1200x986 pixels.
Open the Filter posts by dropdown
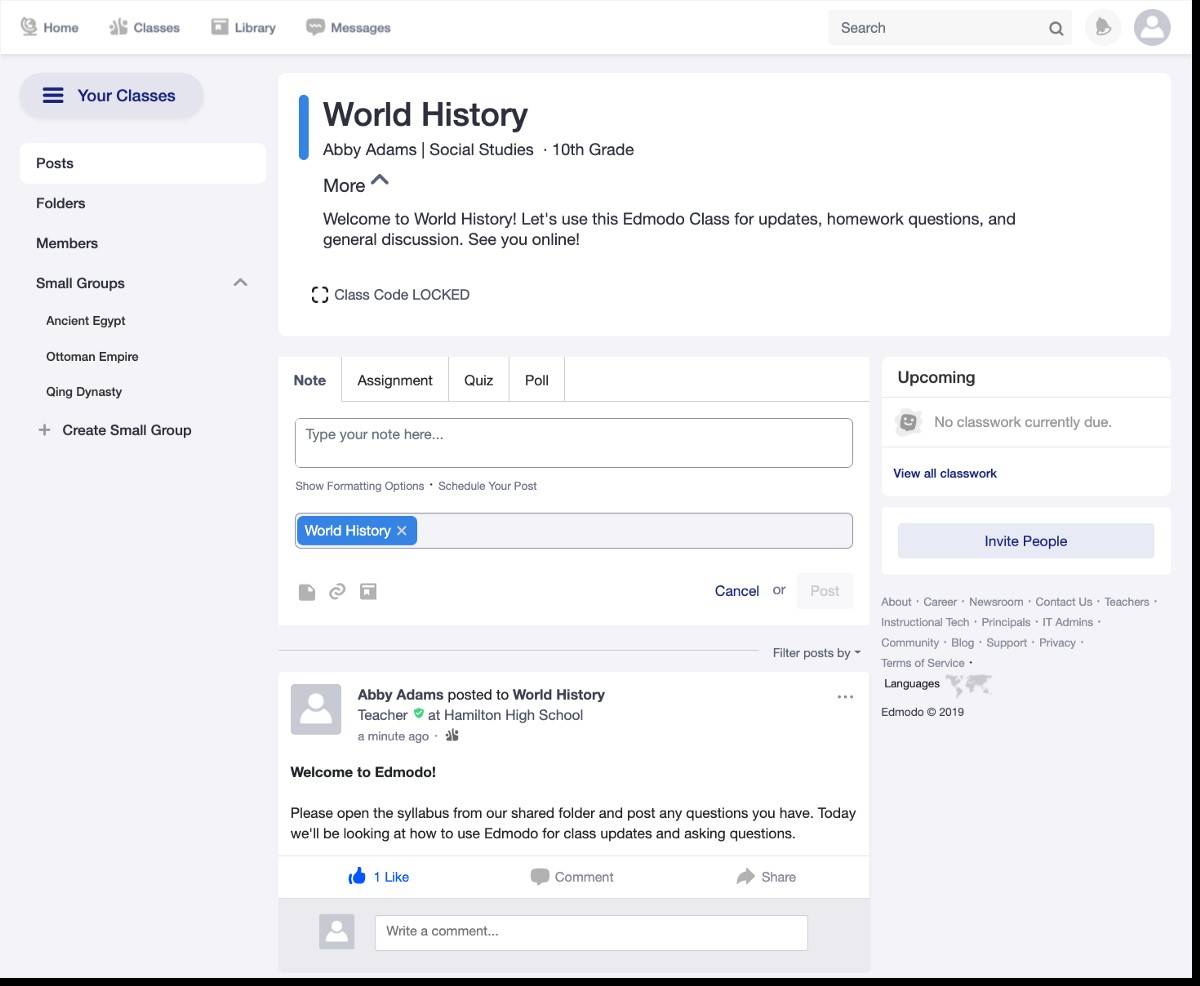(x=816, y=652)
